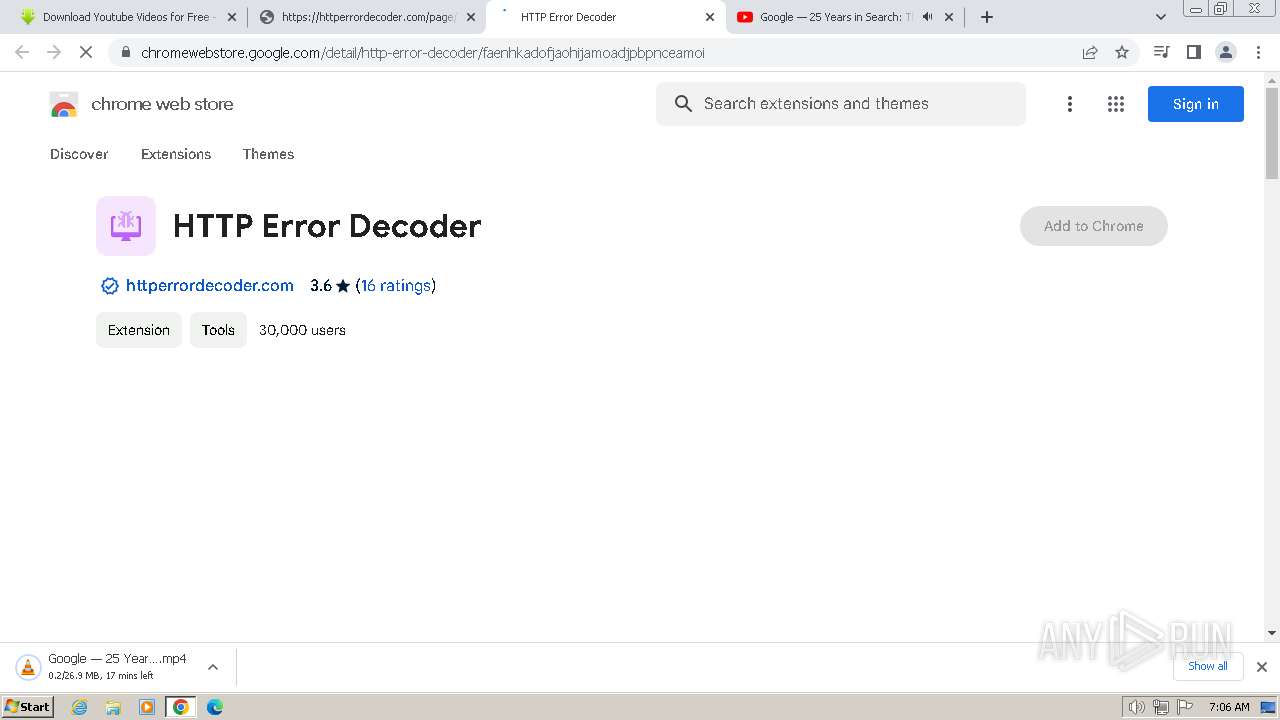
Task: Open the httperrordecoder.com publisher link
Action: coord(210,286)
